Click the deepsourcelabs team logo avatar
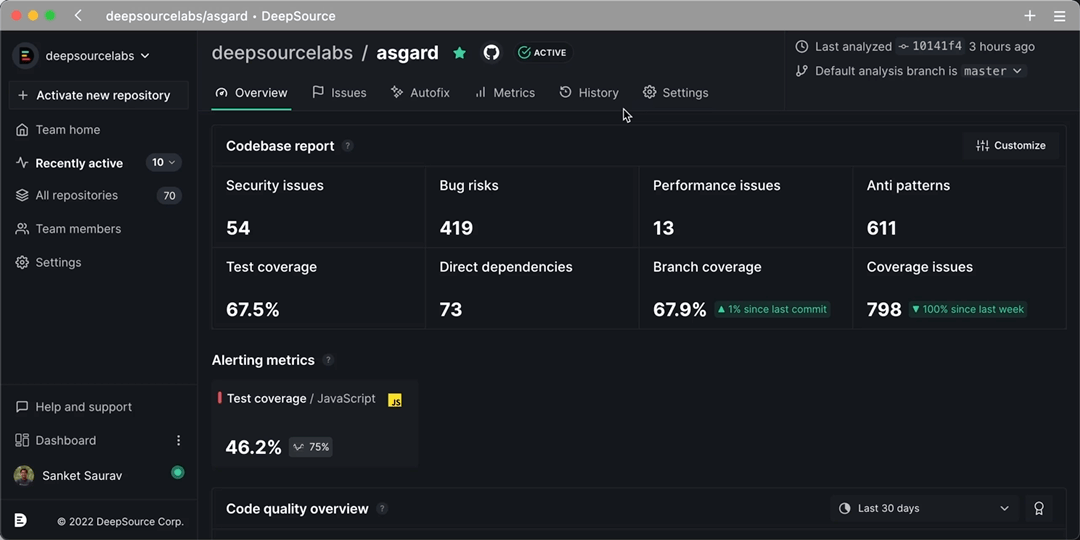Viewport: 1080px width, 540px height. point(25,56)
